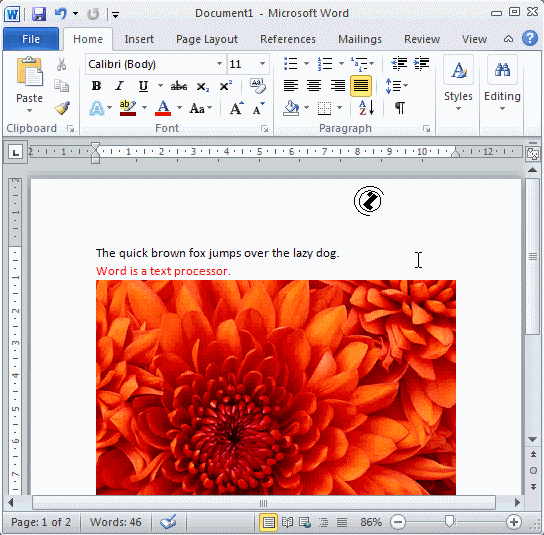Open the Font dialog launcher
The width and height of the screenshot is (544, 535).
click(x=264, y=129)
